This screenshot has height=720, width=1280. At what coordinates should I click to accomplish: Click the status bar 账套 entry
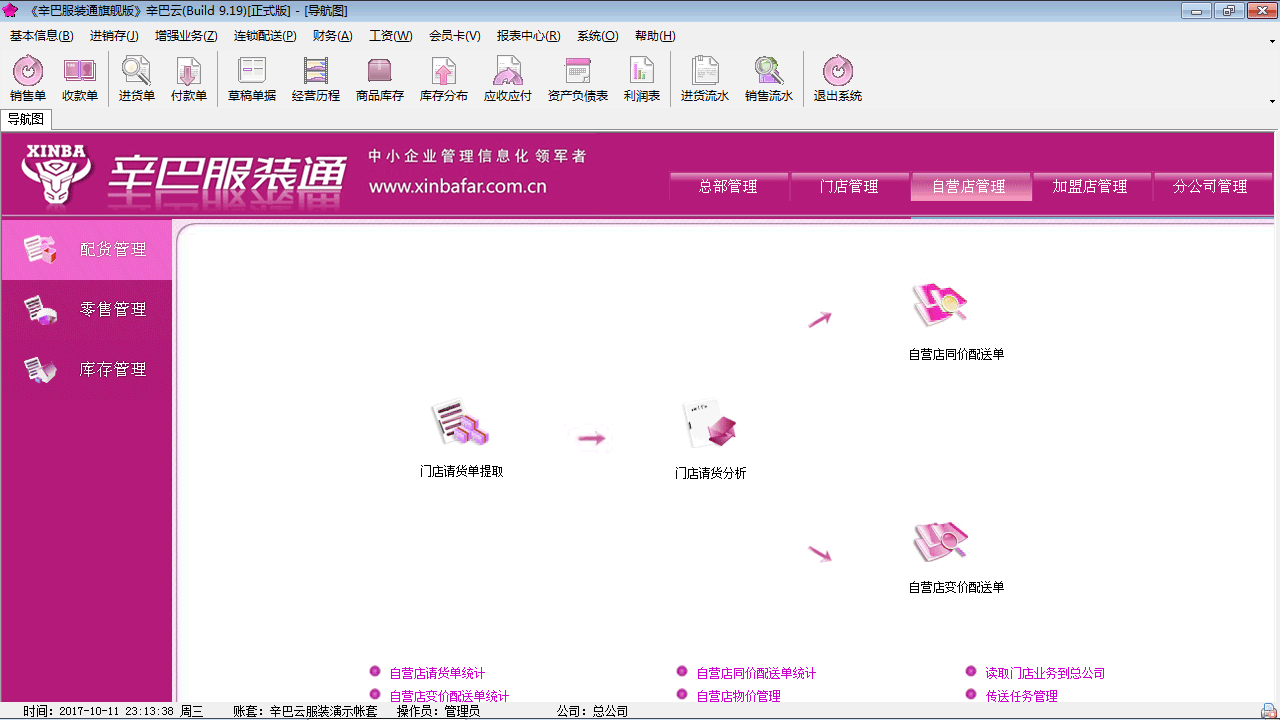tap(305, 711)
